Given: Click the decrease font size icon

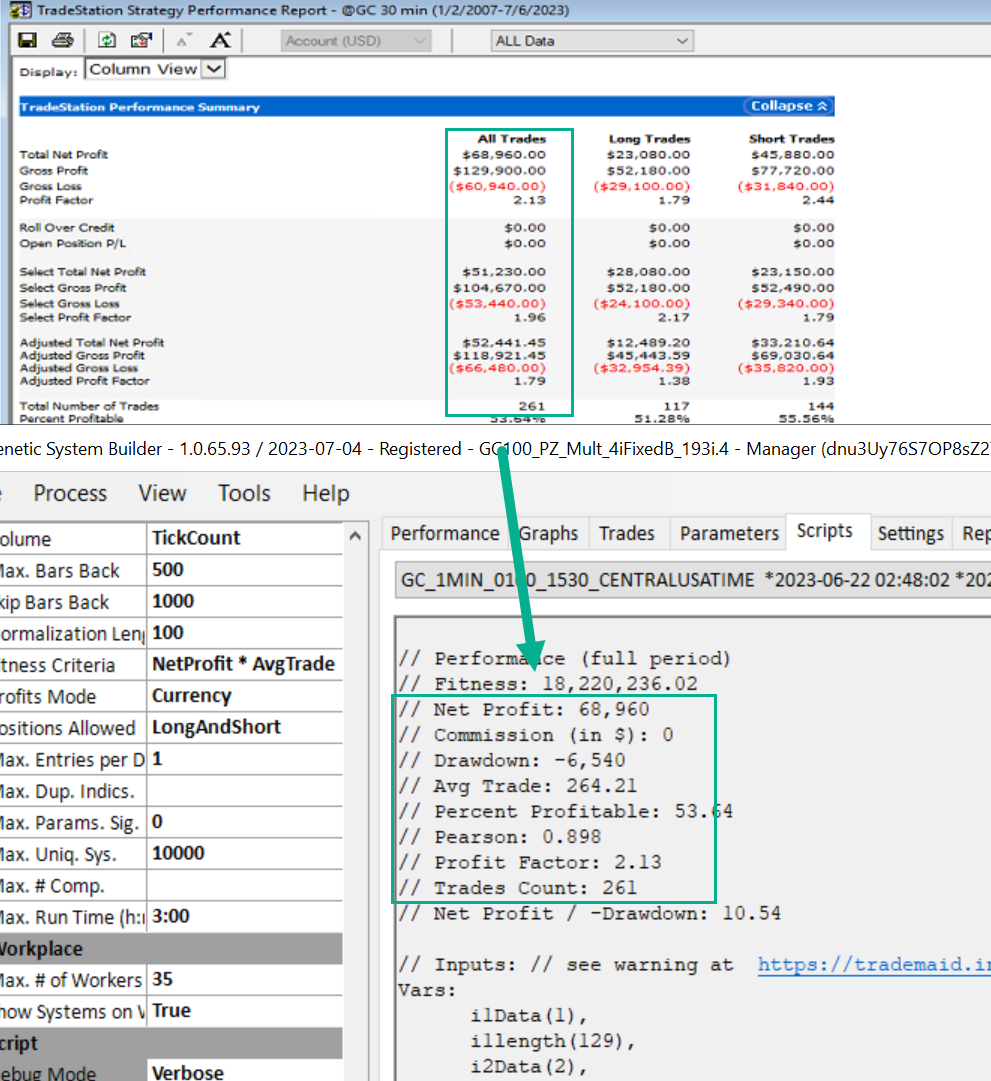Looking at the screenshot, I should tap(184, 41).
